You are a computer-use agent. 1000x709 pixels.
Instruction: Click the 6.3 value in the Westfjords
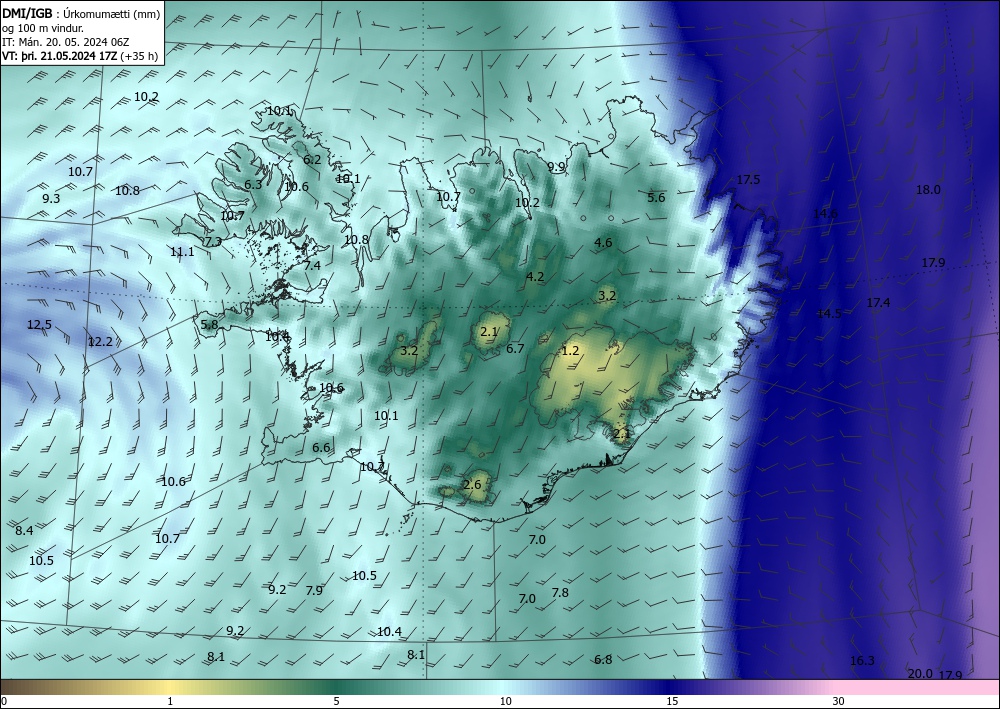[x=253, y=185]
